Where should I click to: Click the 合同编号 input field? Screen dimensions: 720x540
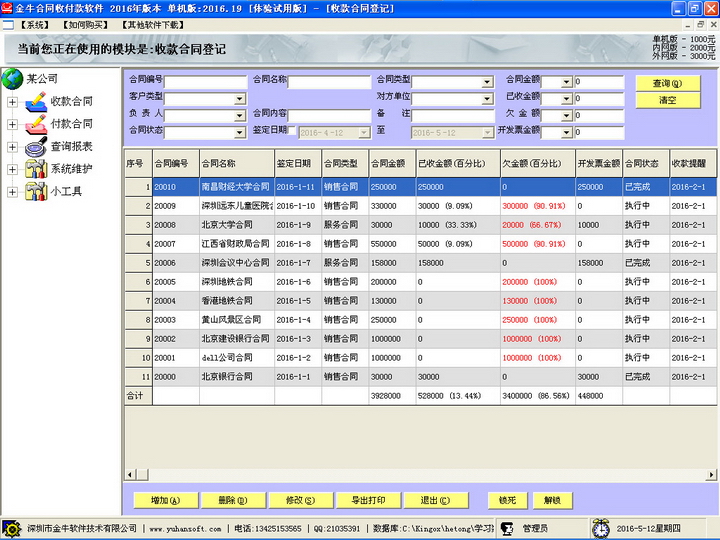coord(205,82)
